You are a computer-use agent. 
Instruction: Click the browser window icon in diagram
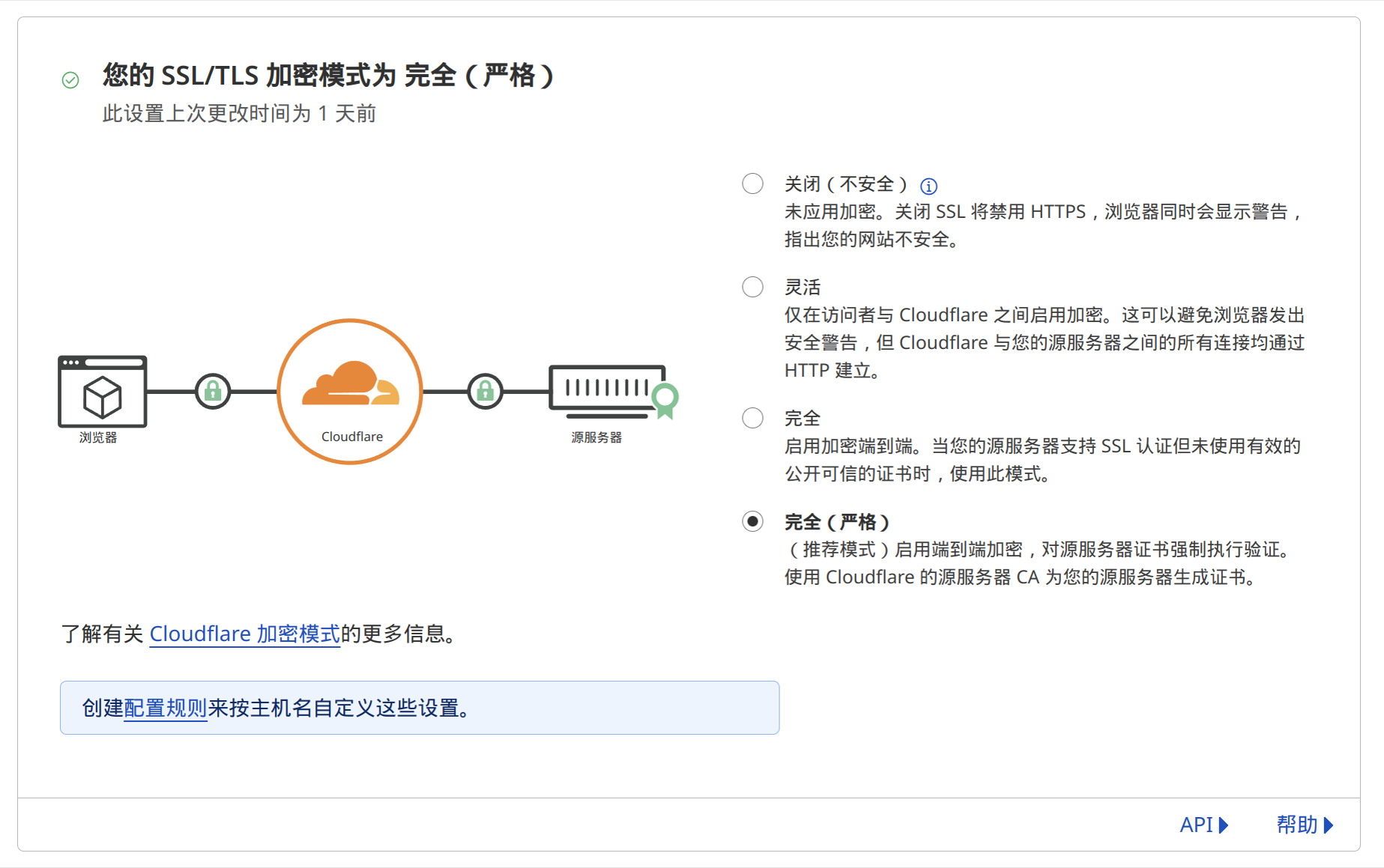tap(102, 392)
